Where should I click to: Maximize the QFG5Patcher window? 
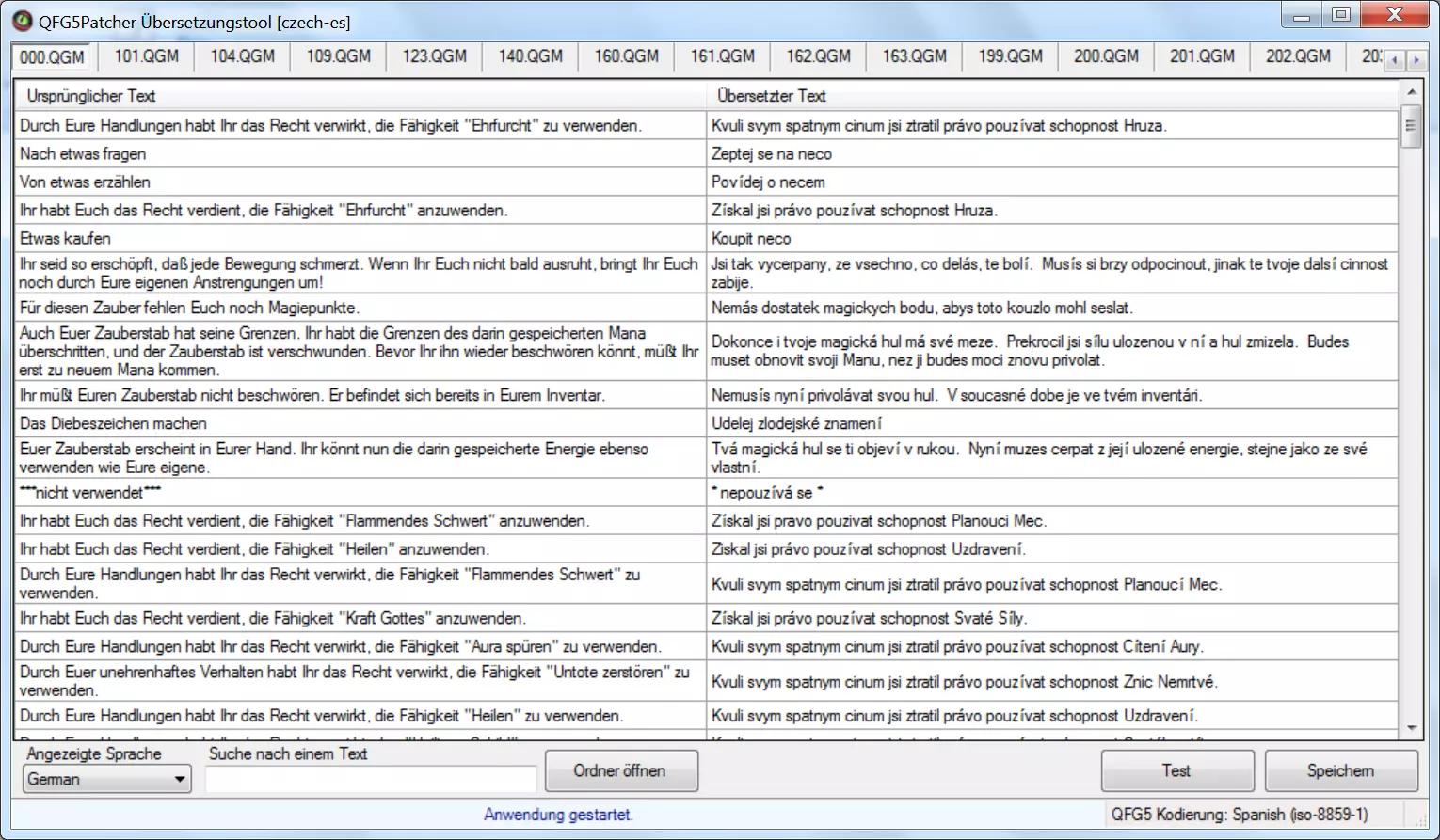(x=1342, y=15)
